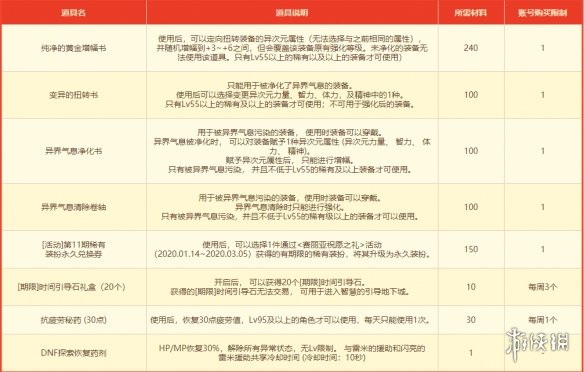This screenshot has height=372, width=584.
Task: Select the 异界气息净化书 item name
Action: [x=73, y=151]
